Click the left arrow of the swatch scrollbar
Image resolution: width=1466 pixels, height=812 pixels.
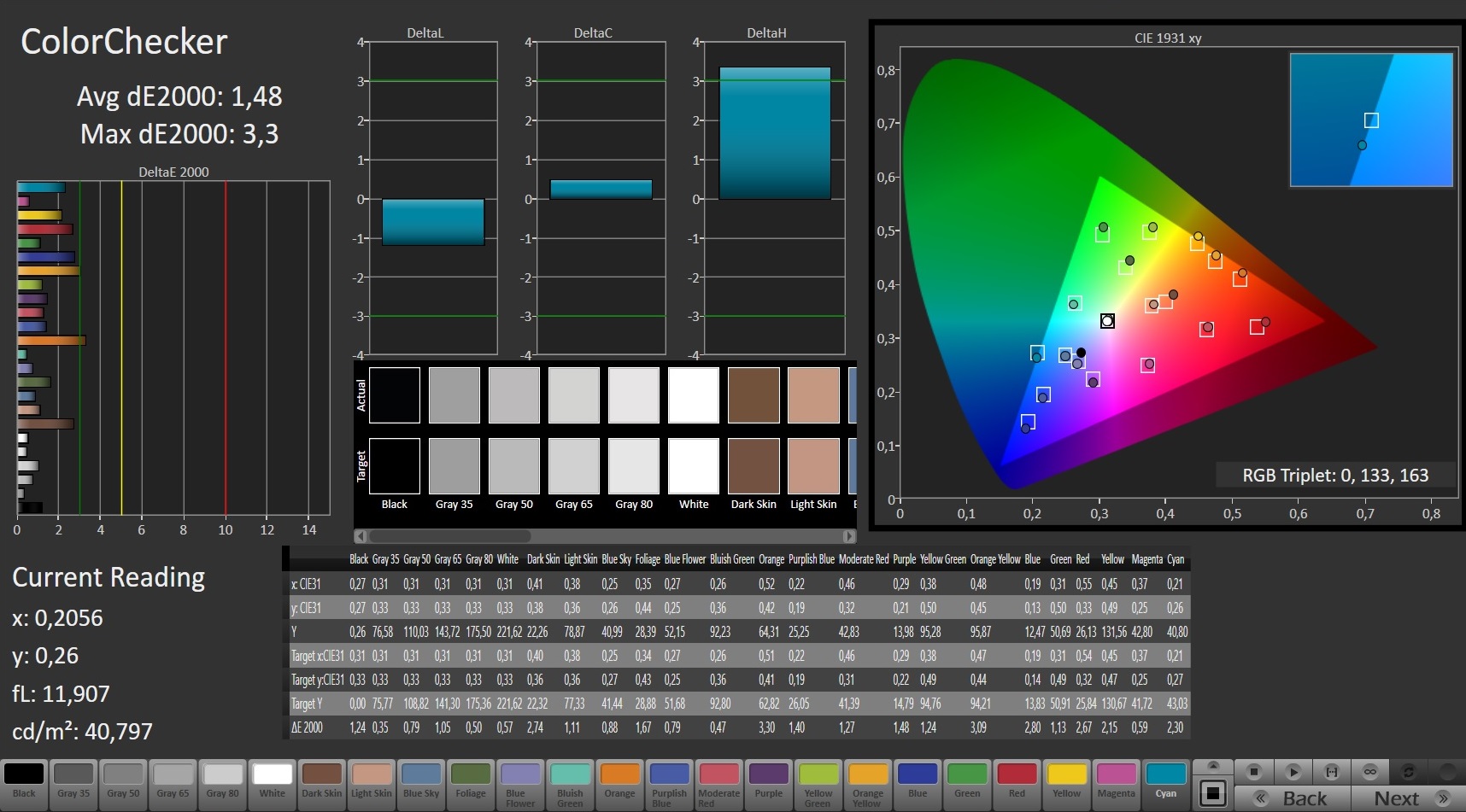[x=361, y=536]
